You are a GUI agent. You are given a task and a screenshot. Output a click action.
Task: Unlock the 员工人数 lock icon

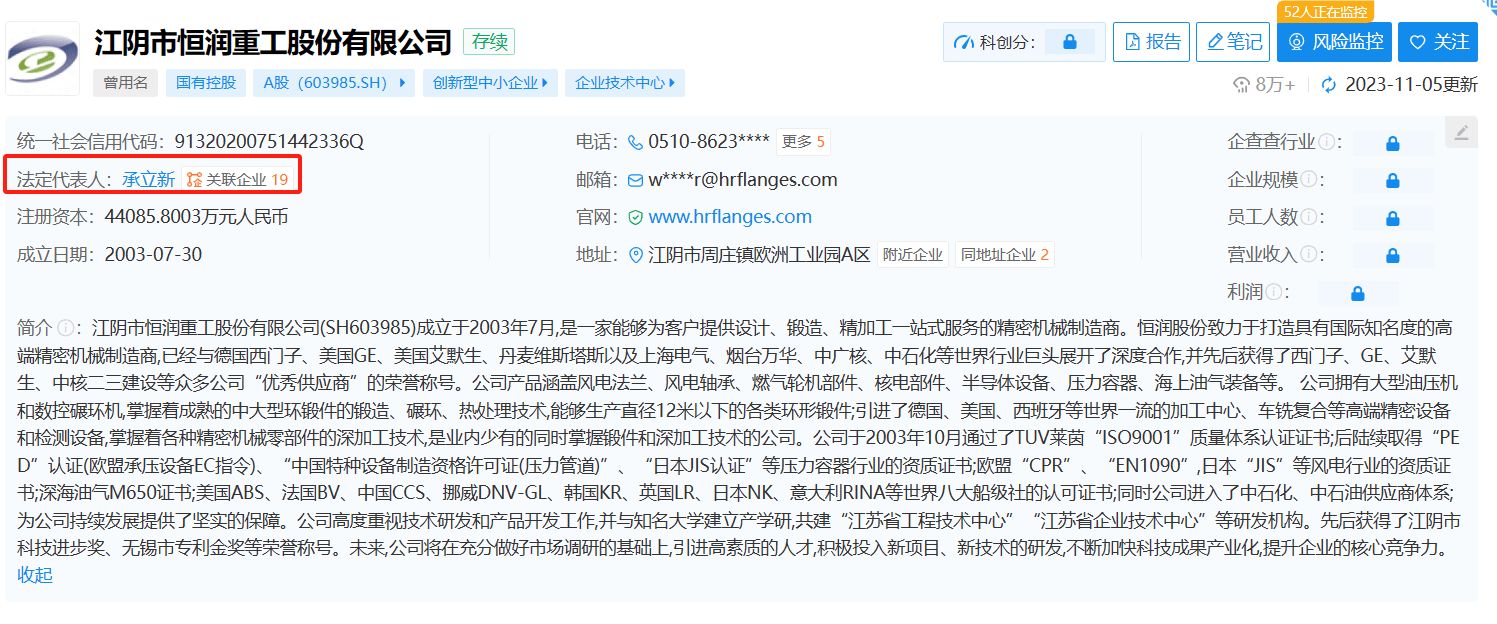coord(1392,218)
